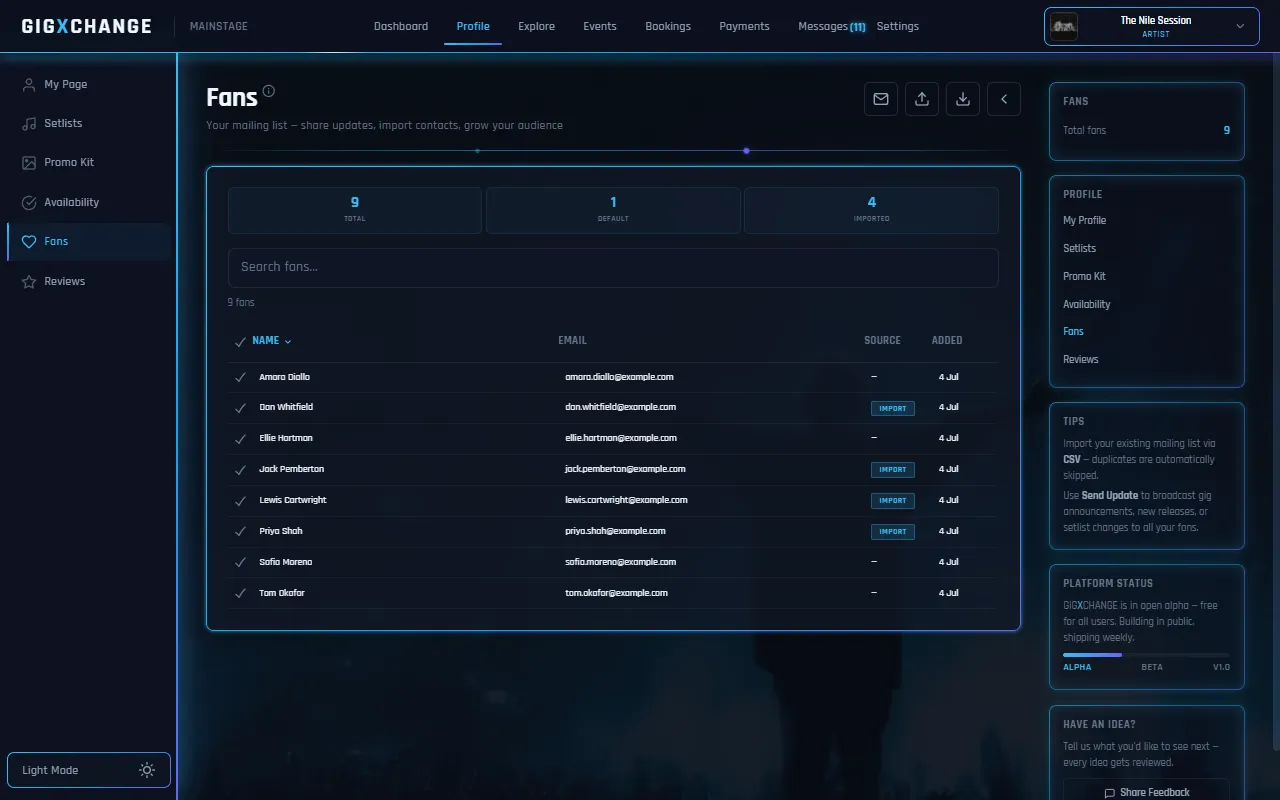Click the Setlists music note icon
The width and height of the screenshot is (1280, 800).
pyautogui.click(x=29, y=124)
